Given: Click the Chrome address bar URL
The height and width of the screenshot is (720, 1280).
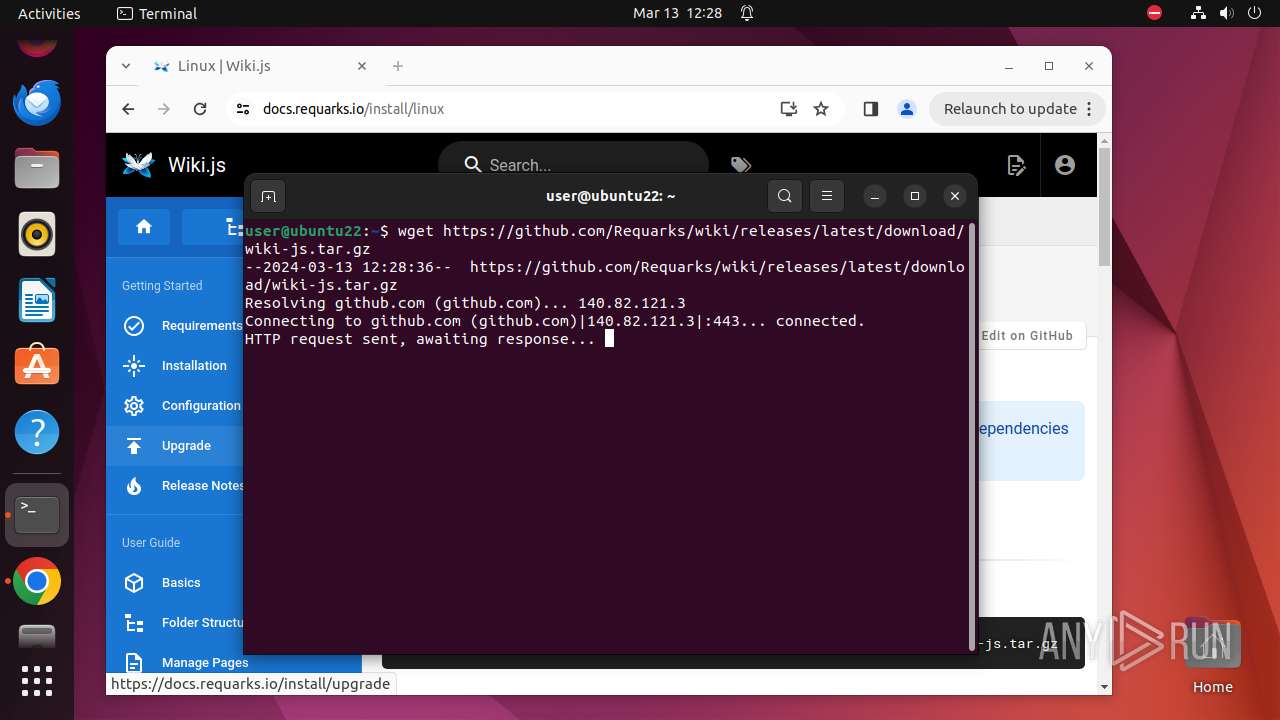Looking at the screenshot, I should pyautogui.click(x=353, y=109).
